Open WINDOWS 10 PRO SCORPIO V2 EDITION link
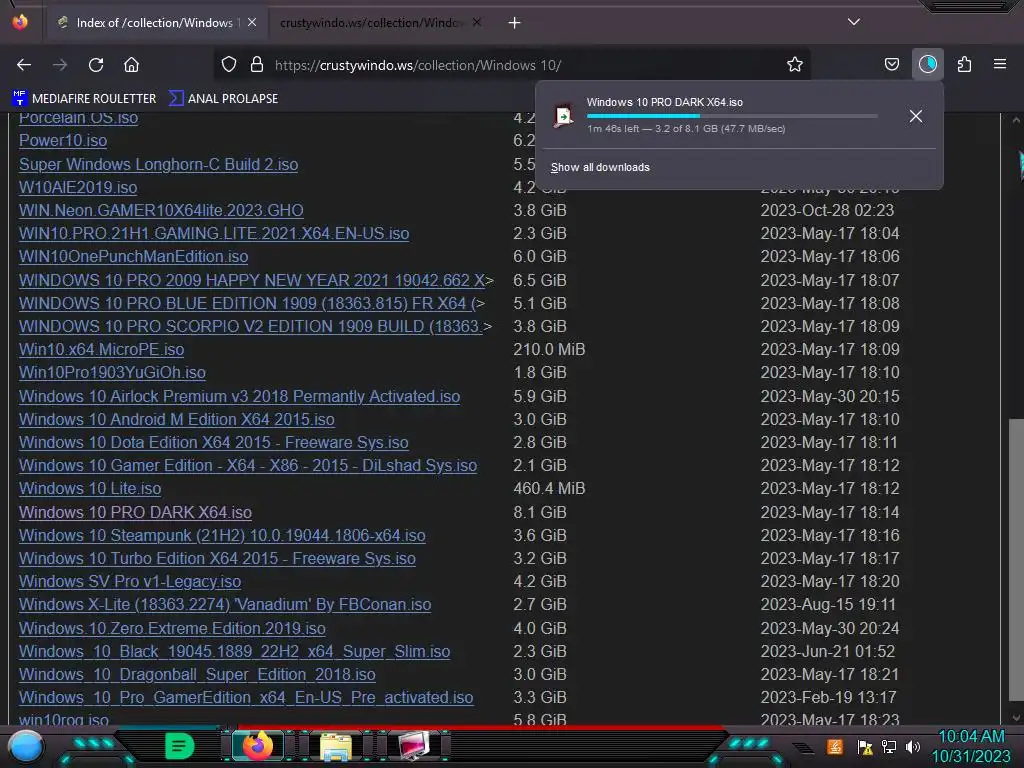Image resolution: width=1024 pixels, height=768 pixels. [x=251, y=326]
